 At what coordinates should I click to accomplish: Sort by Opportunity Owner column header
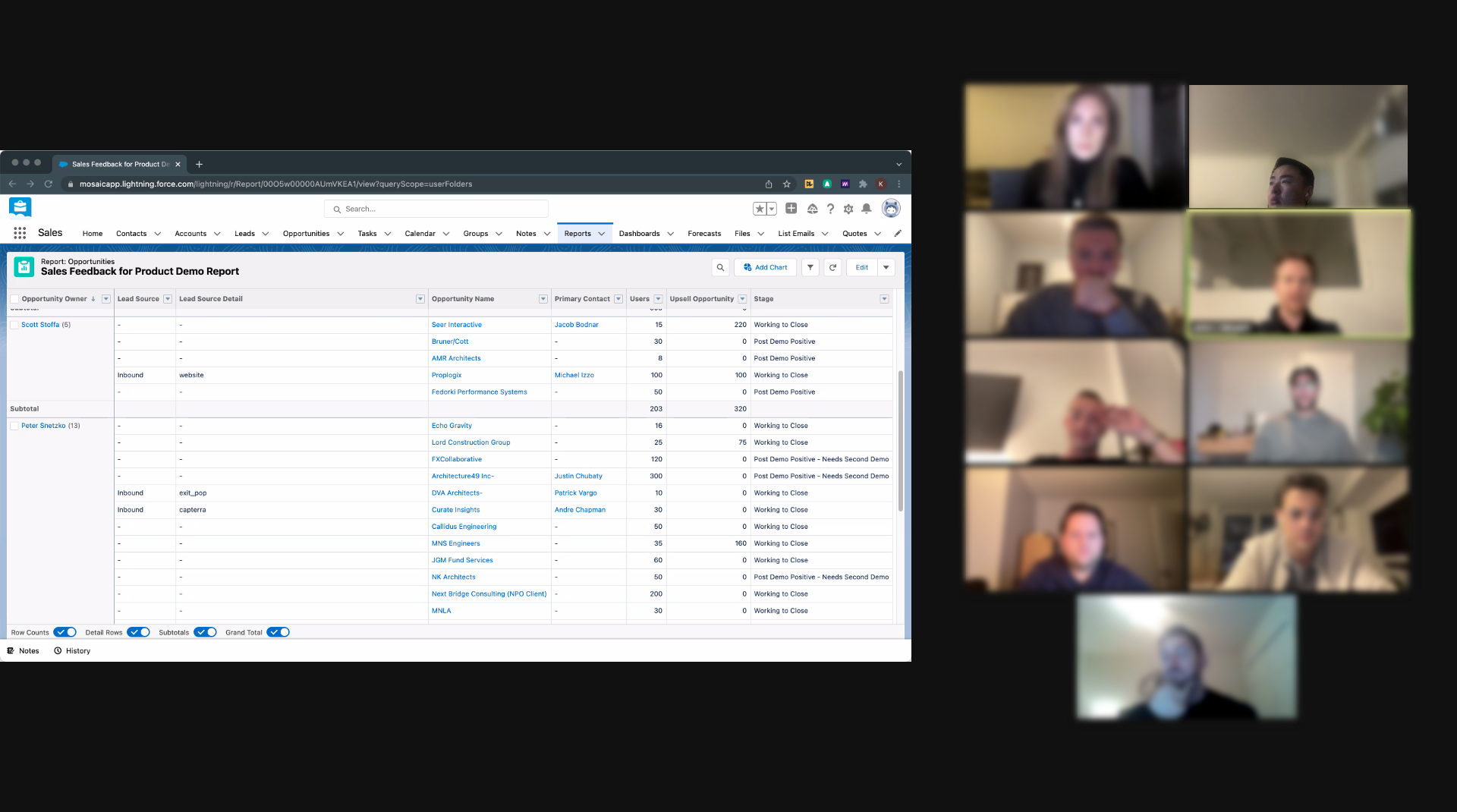(54, 299)
